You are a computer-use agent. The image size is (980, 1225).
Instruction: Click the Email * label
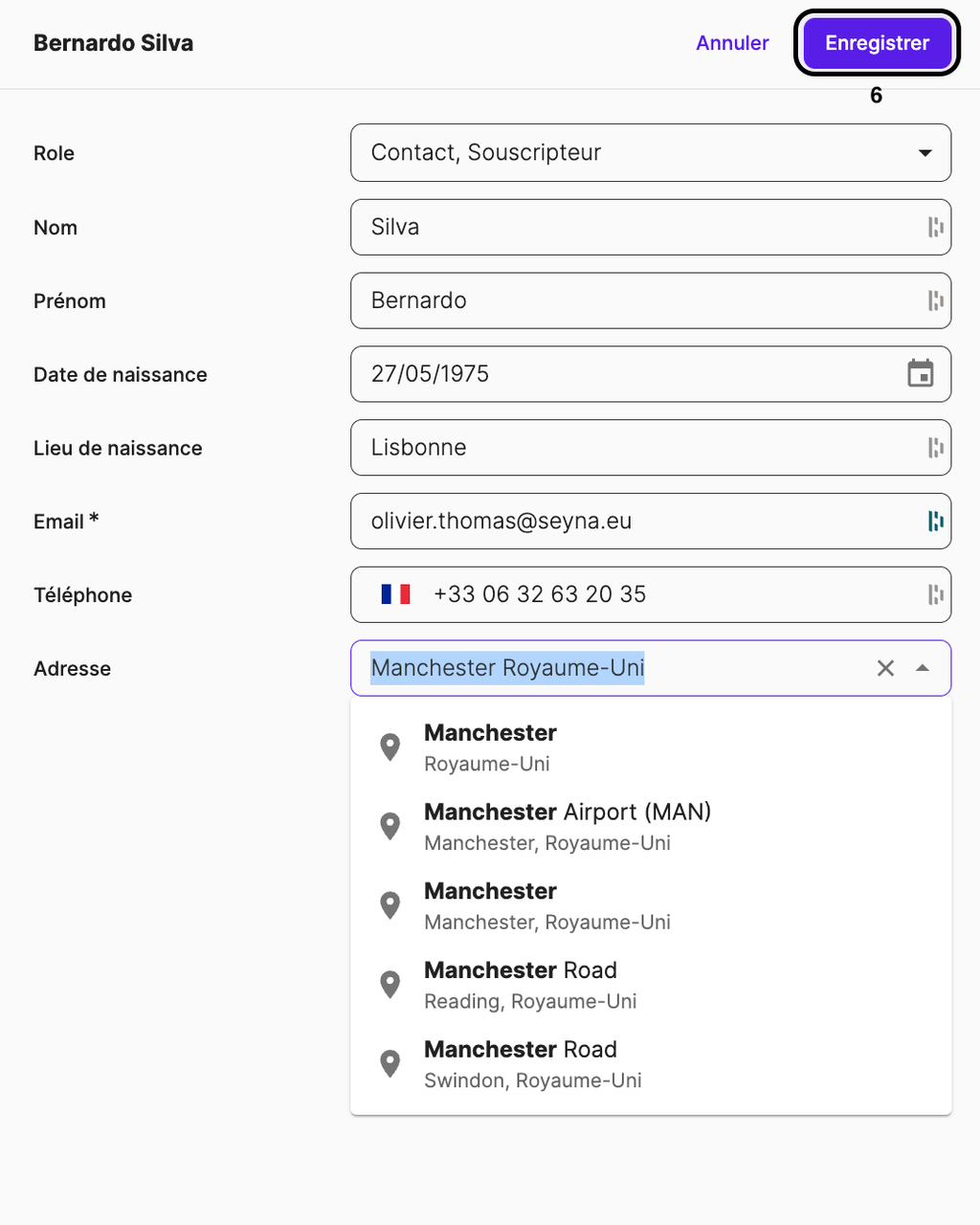point(66,522)
